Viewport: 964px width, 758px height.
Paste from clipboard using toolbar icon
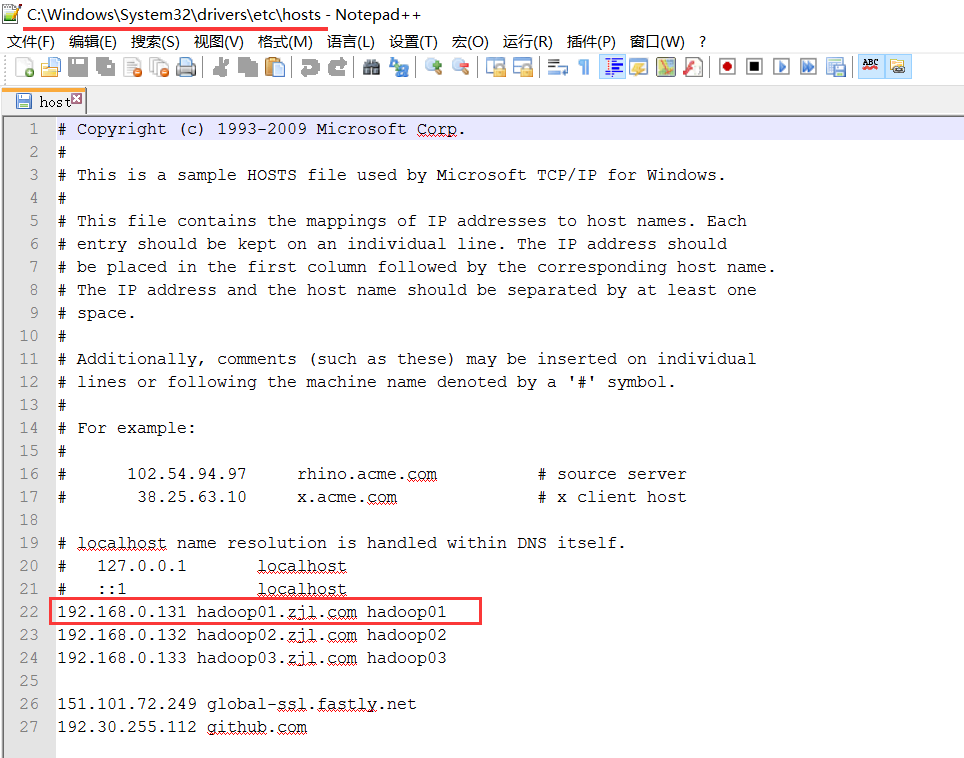[275, 67]
